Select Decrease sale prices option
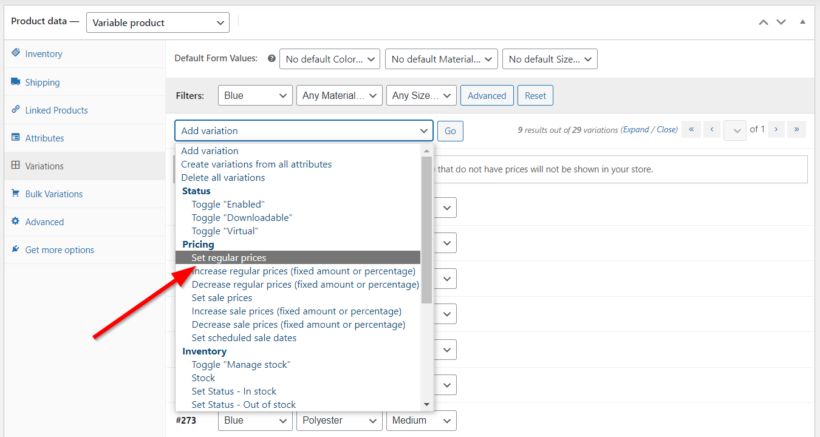 (x=298, y=324)
